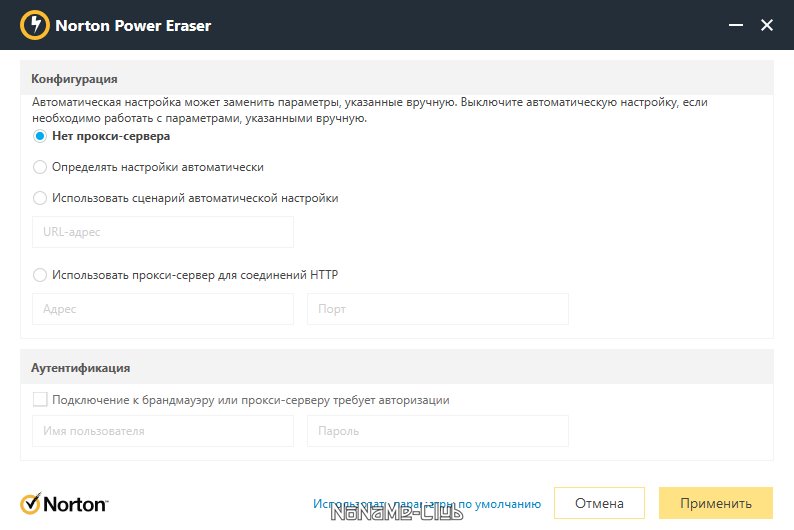Select the 'Нет прокси-сервера' radio option
This screenshot has height=530, width=794.
pos(40,136)
